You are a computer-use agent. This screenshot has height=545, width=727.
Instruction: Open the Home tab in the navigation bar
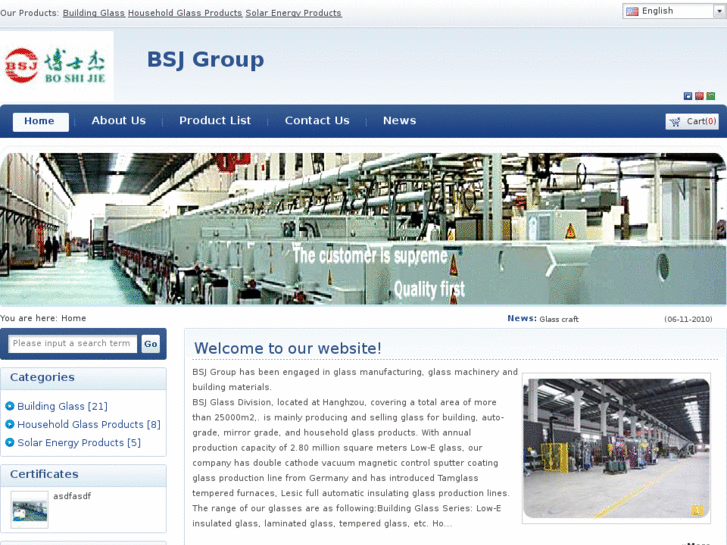(x=41, y=122)
